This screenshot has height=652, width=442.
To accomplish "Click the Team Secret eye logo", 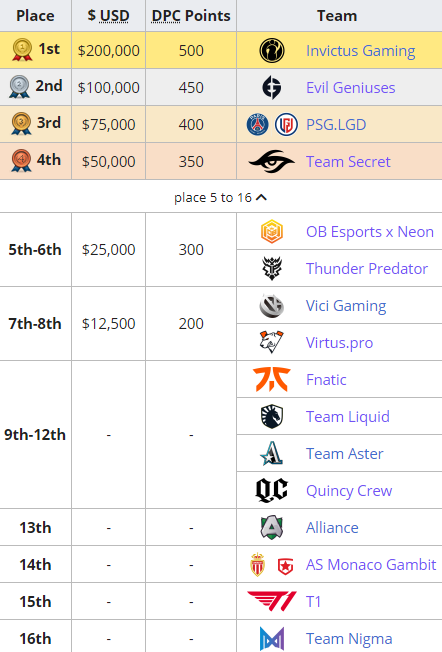I will point(272,161).
